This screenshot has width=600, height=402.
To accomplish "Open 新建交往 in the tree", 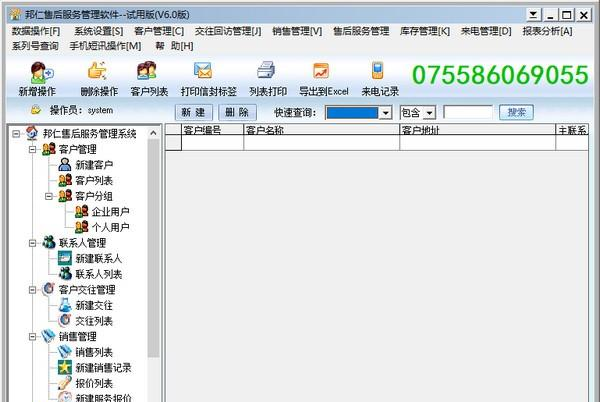I will [94, 305].
